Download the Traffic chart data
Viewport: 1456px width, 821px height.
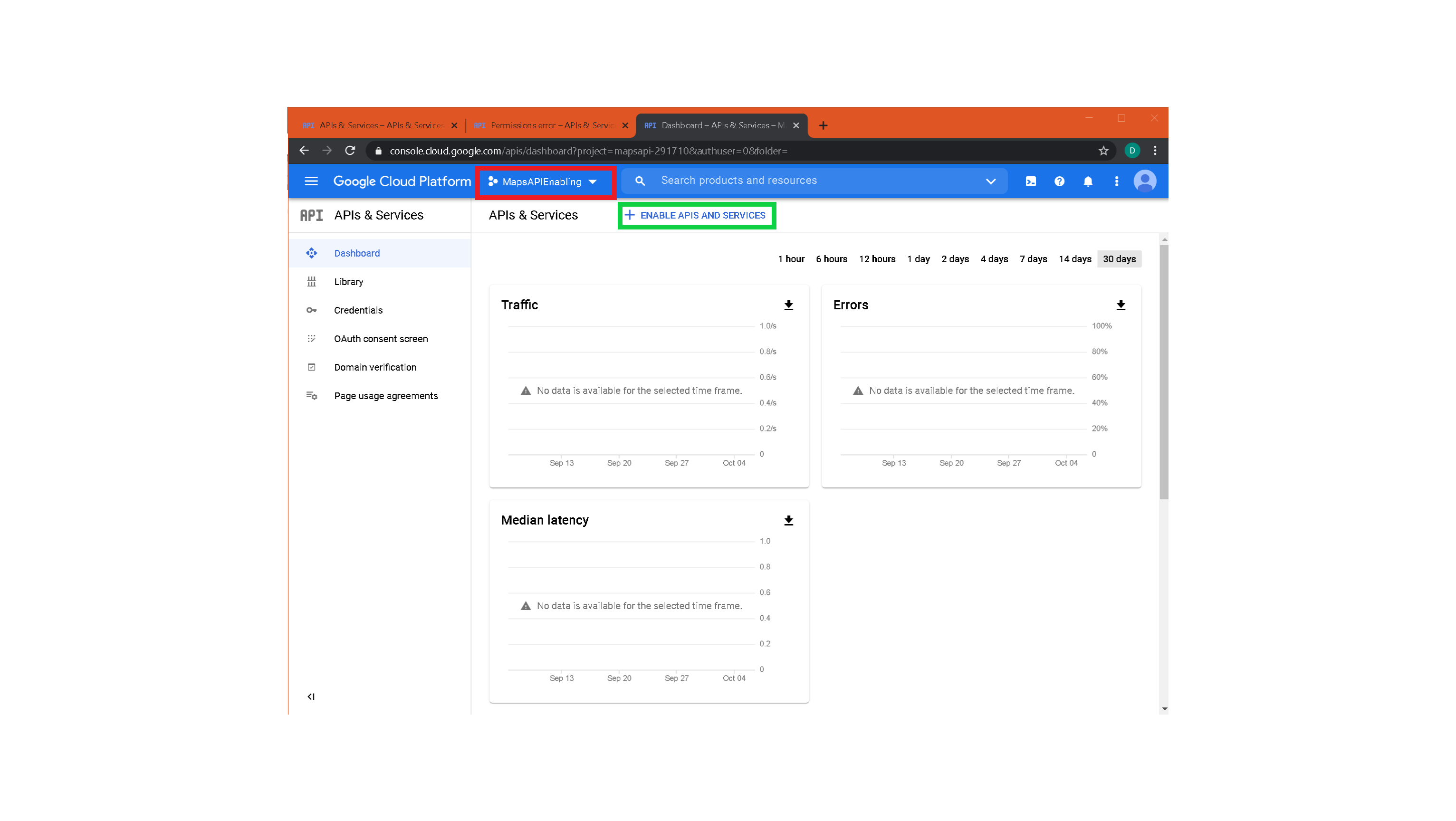tap(788, 305)
